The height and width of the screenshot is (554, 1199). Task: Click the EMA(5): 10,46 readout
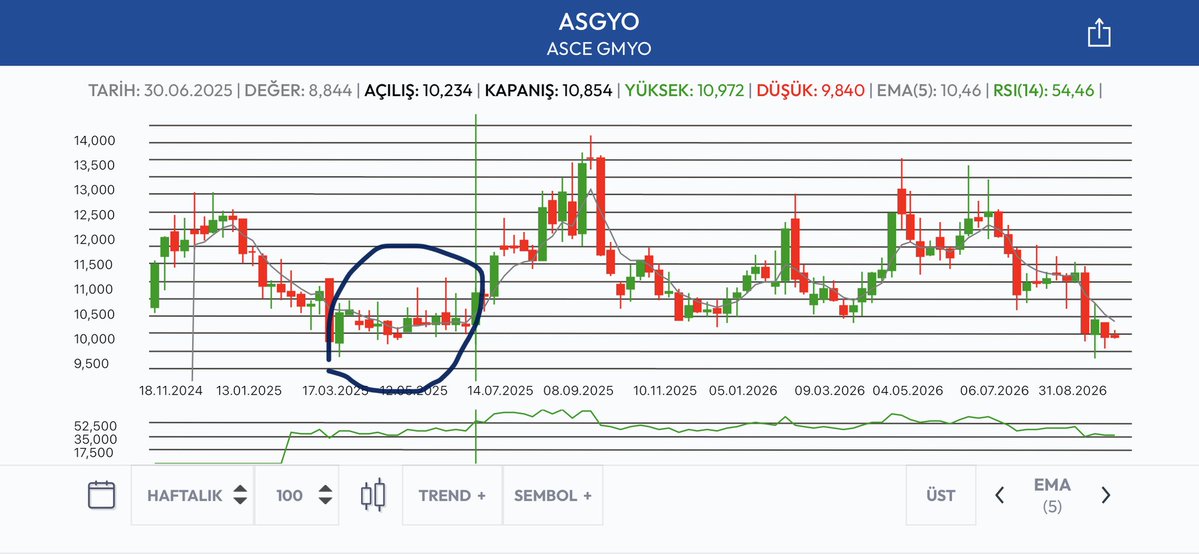[929, 90]
